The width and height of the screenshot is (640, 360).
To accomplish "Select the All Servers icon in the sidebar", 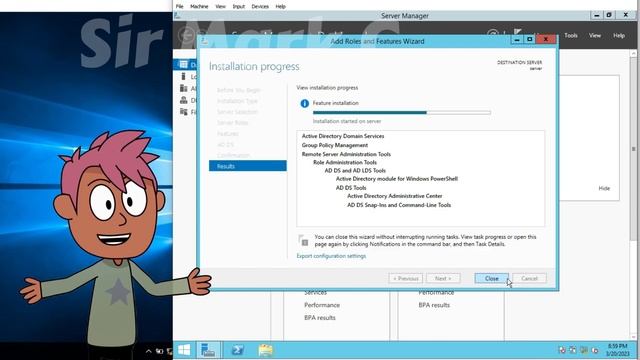I will tap(184, 88).
